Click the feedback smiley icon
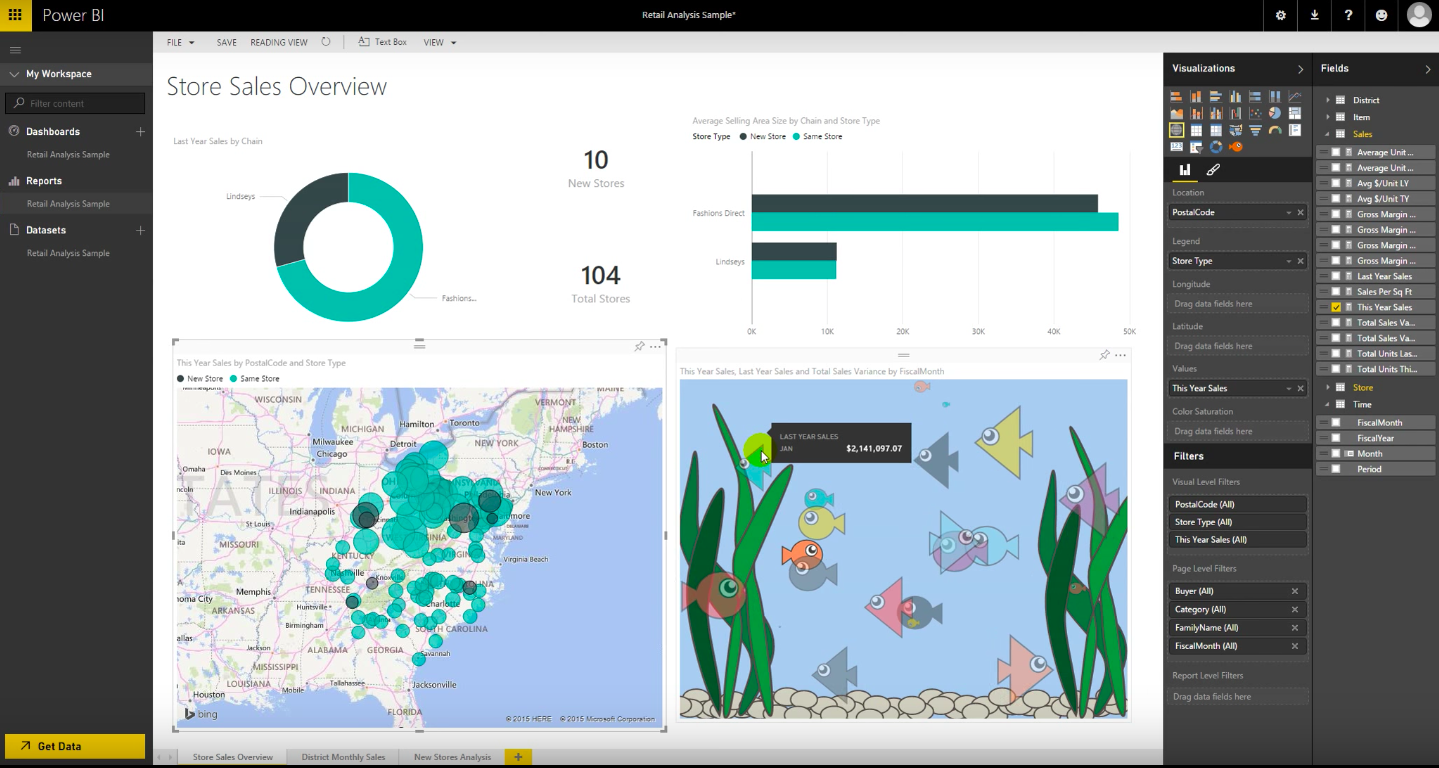Image resolution: width=1439 pixels, height=768 pixels. click(x=1382, y=15)
